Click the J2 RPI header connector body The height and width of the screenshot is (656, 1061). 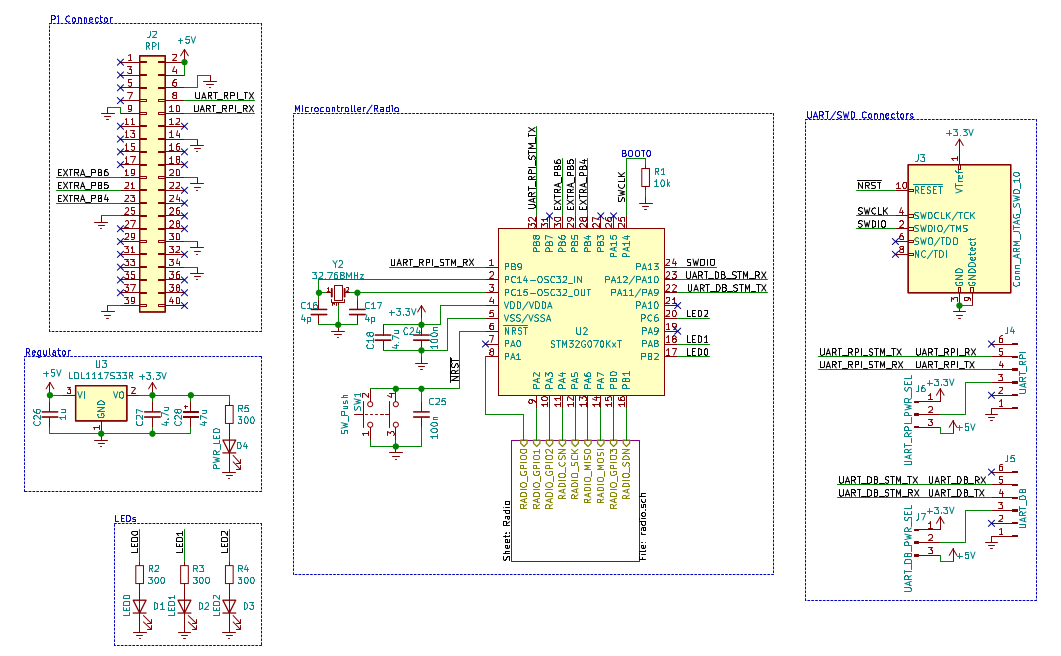(x=152, y=181)
